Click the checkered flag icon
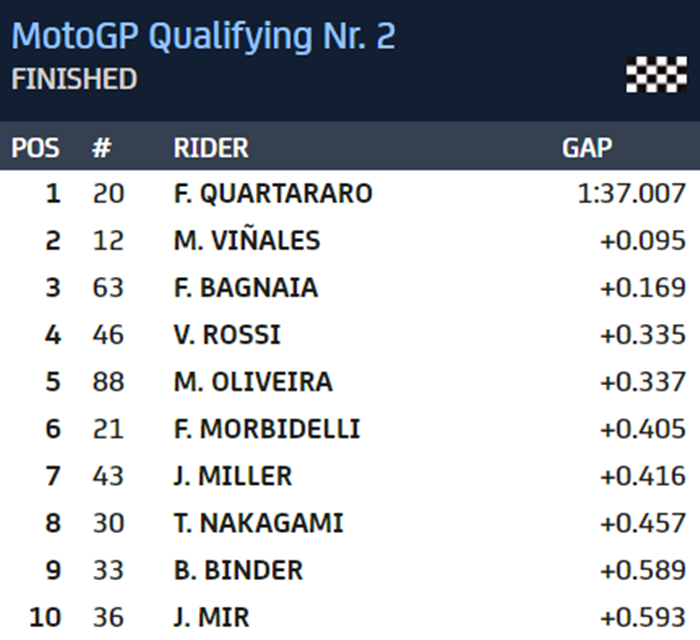The image size is (700, 640). pos(656,75)
